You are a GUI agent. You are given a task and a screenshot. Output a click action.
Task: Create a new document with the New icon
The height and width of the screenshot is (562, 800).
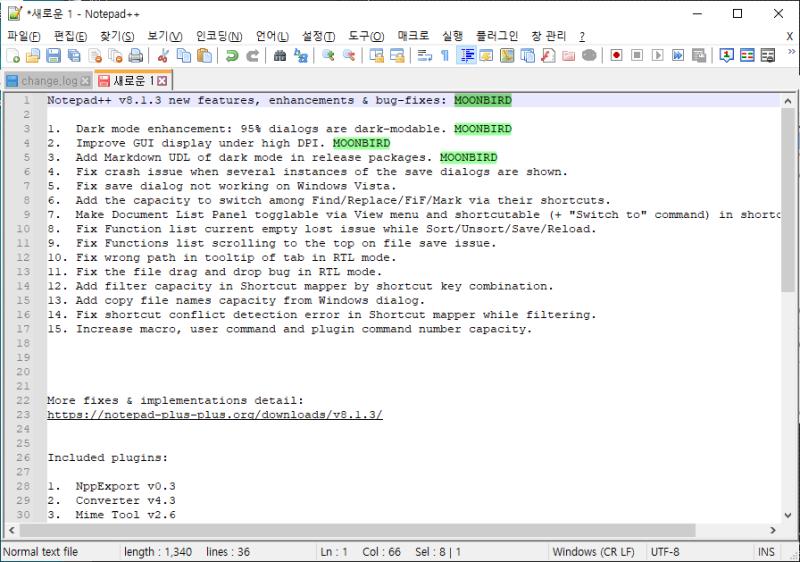pos(13,56)
